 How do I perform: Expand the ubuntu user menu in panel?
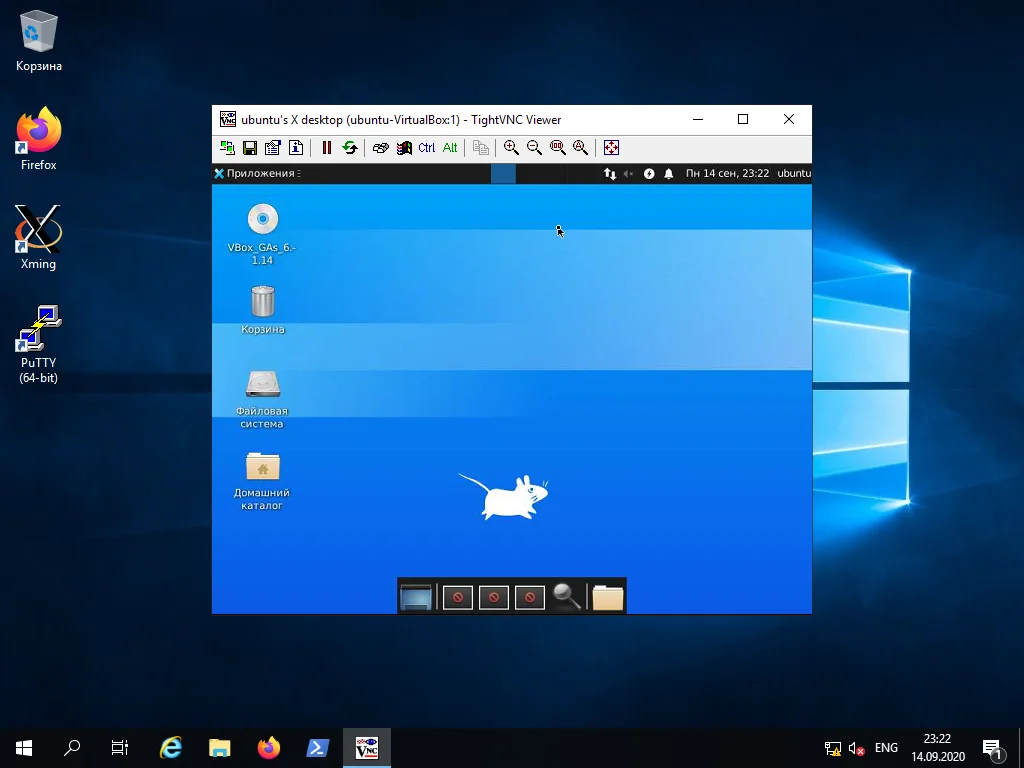tap(793, 173)
